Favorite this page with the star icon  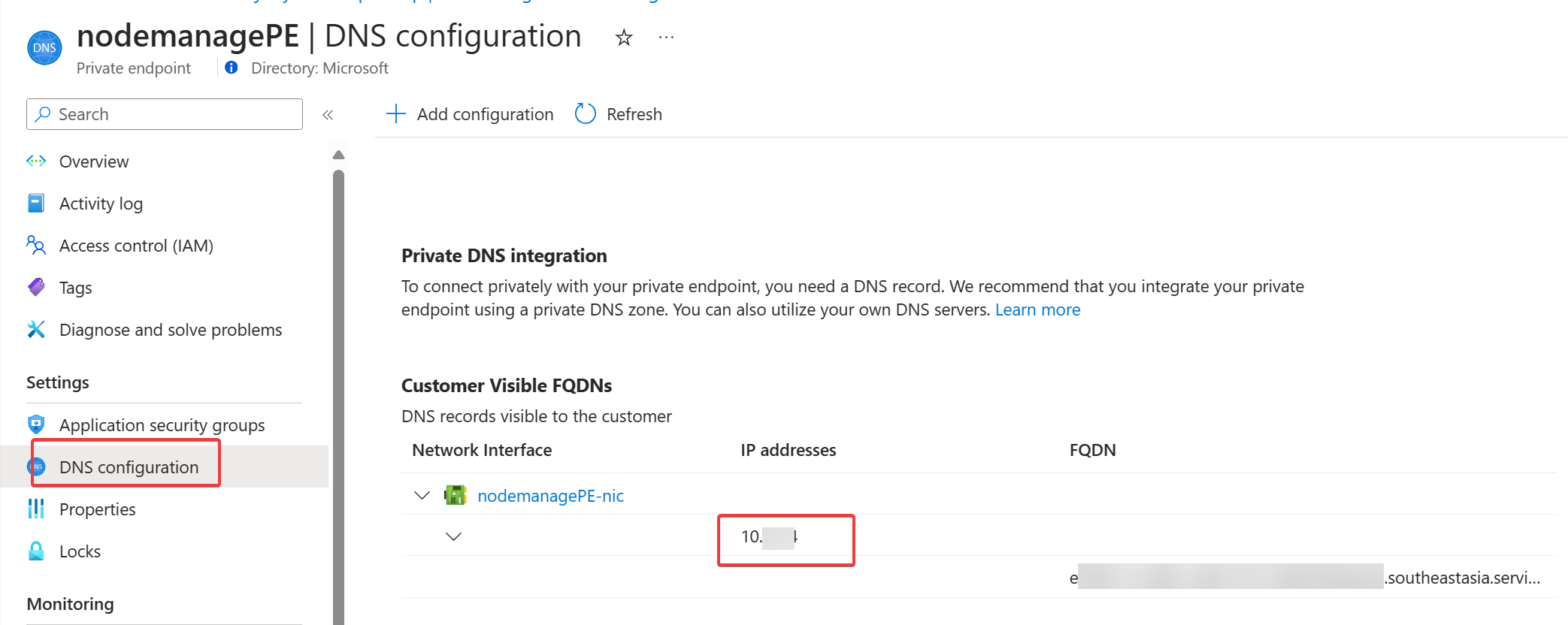(x=624, y=38)
